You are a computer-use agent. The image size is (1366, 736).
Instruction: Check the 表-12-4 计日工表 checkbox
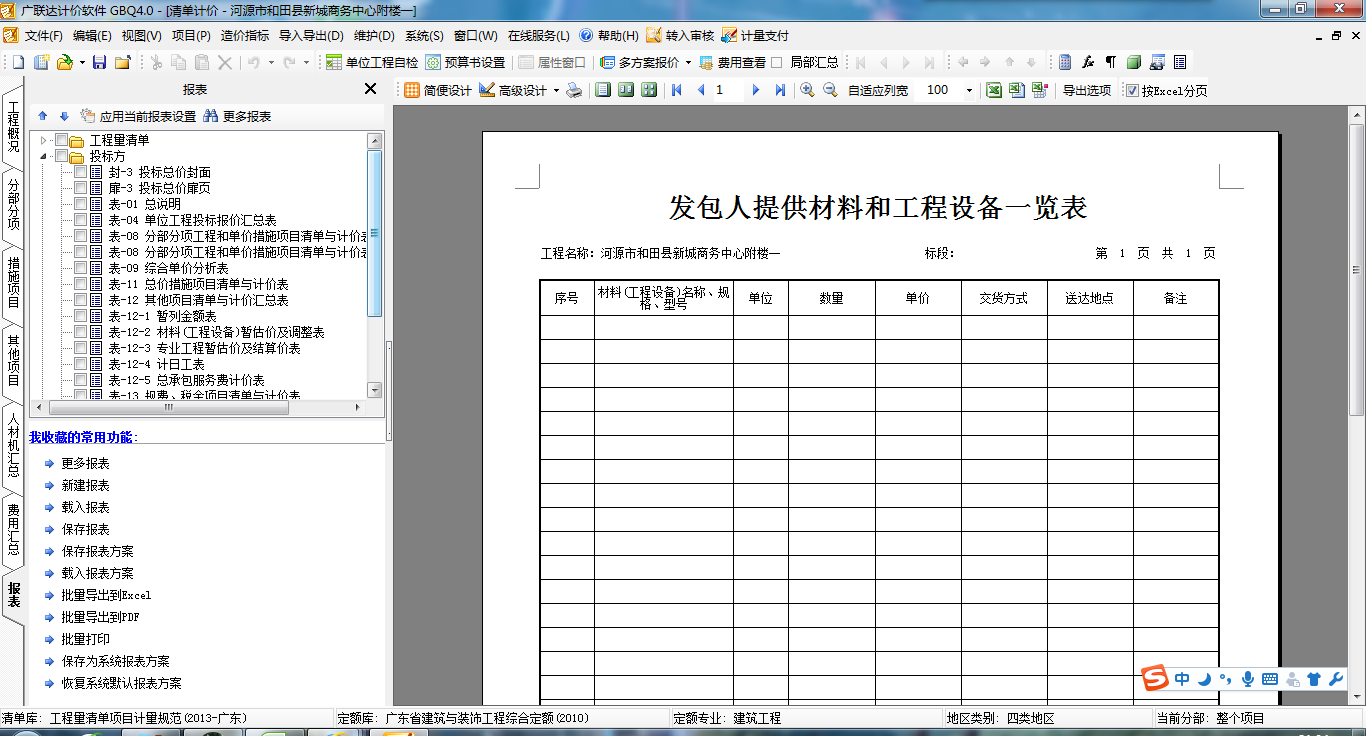click(x=80, y=364)
